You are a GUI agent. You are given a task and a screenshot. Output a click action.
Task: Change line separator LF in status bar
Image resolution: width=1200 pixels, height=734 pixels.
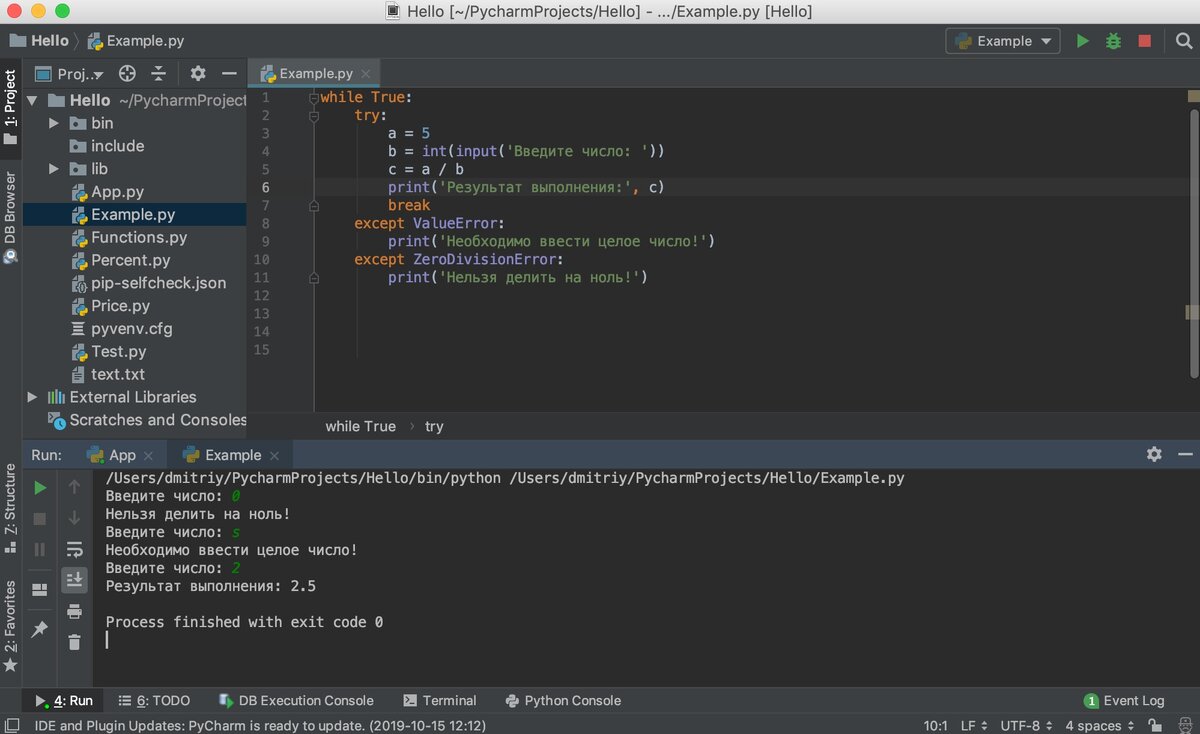tap(974, 726)
